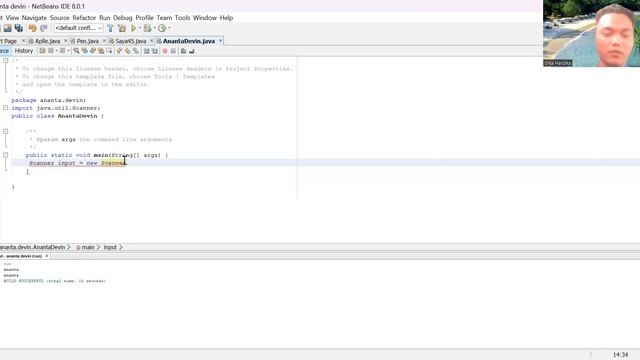Click the webcam video thumbnail

[591, 33]
